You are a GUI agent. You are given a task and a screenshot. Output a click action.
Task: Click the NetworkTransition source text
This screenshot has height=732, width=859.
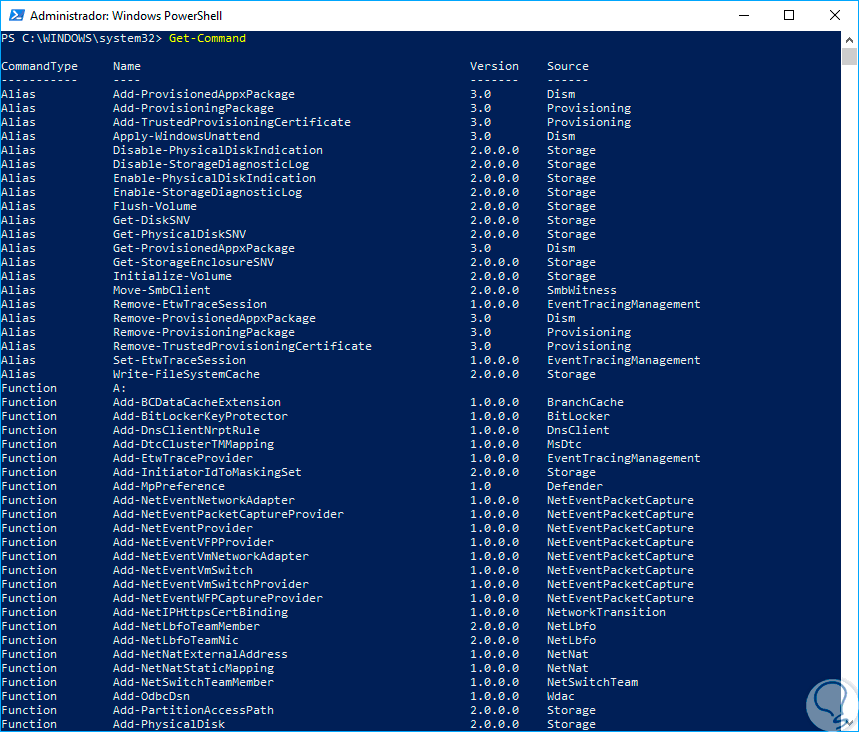point(606,612)
